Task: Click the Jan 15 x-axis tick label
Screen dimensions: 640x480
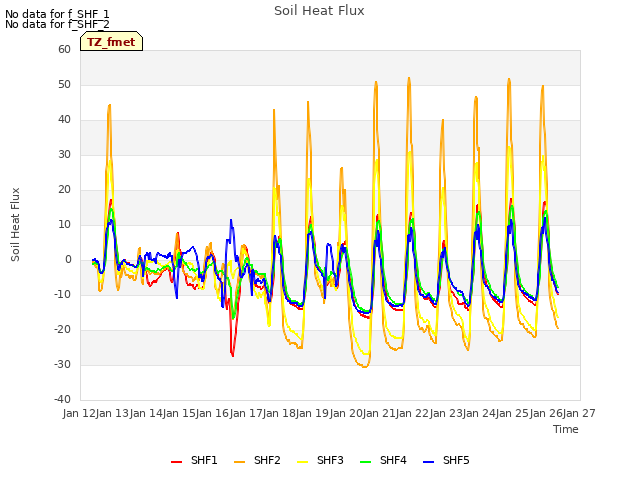Action: pyautogui.click(x=179, y=413)
